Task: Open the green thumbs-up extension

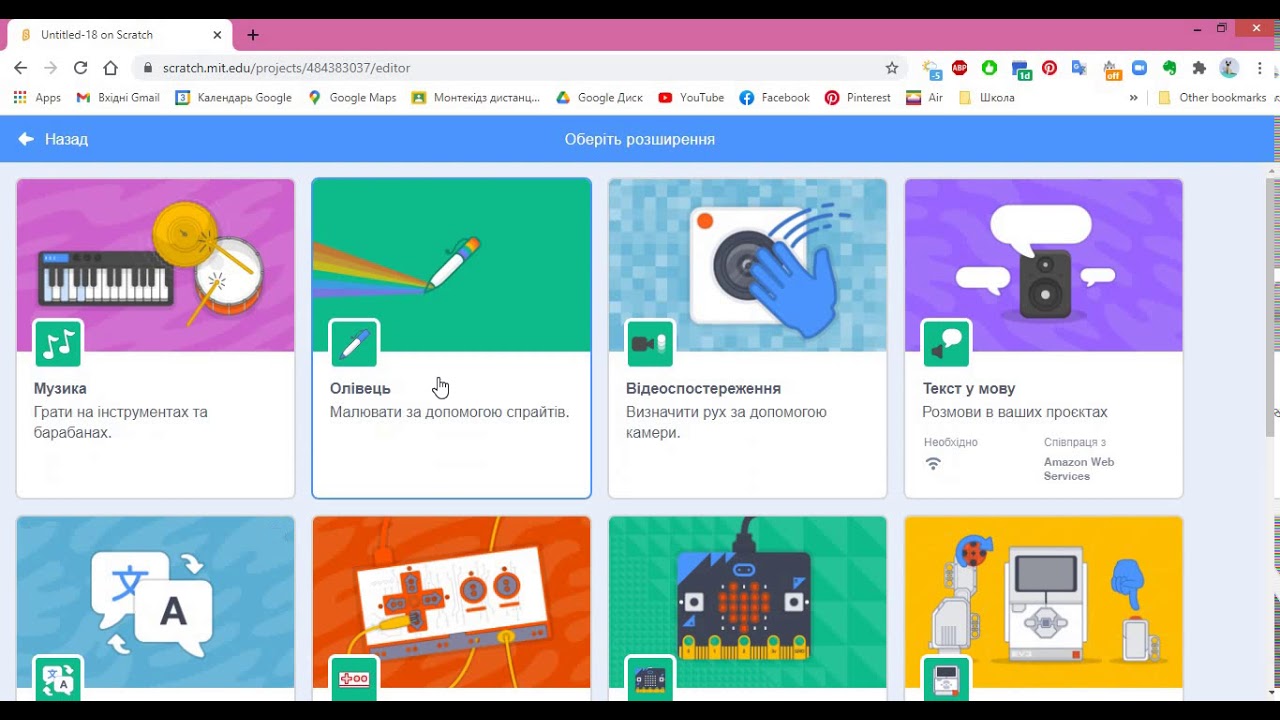Action: coord(989,68)
